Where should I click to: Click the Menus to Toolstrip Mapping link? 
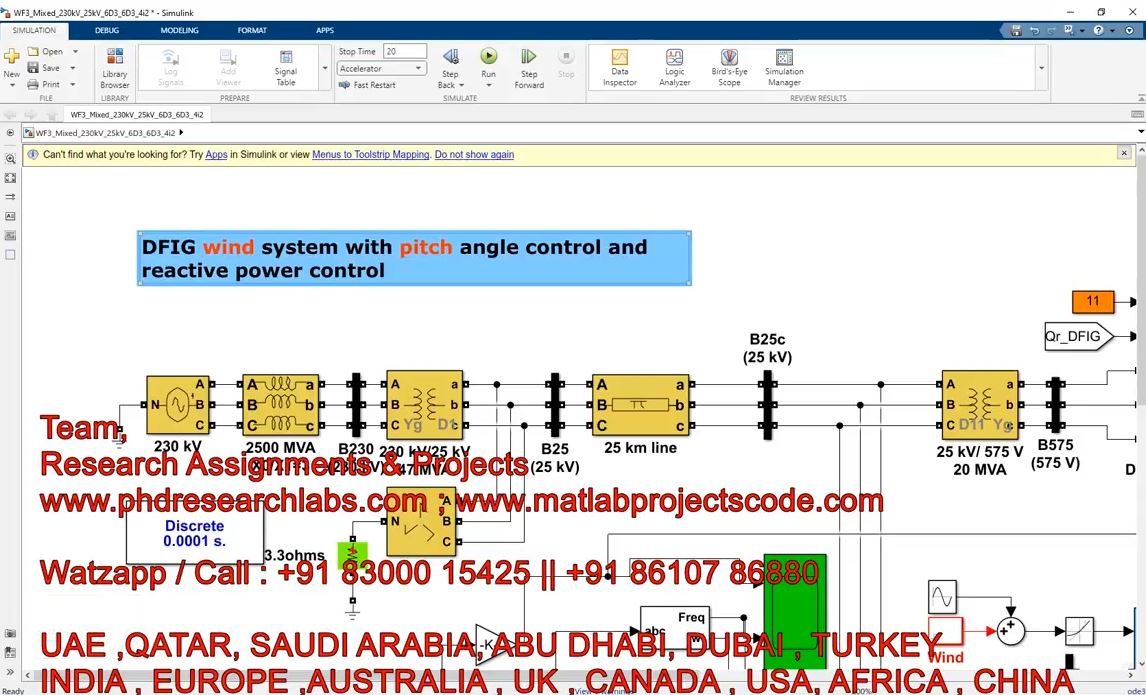click(x=370, y=155)
